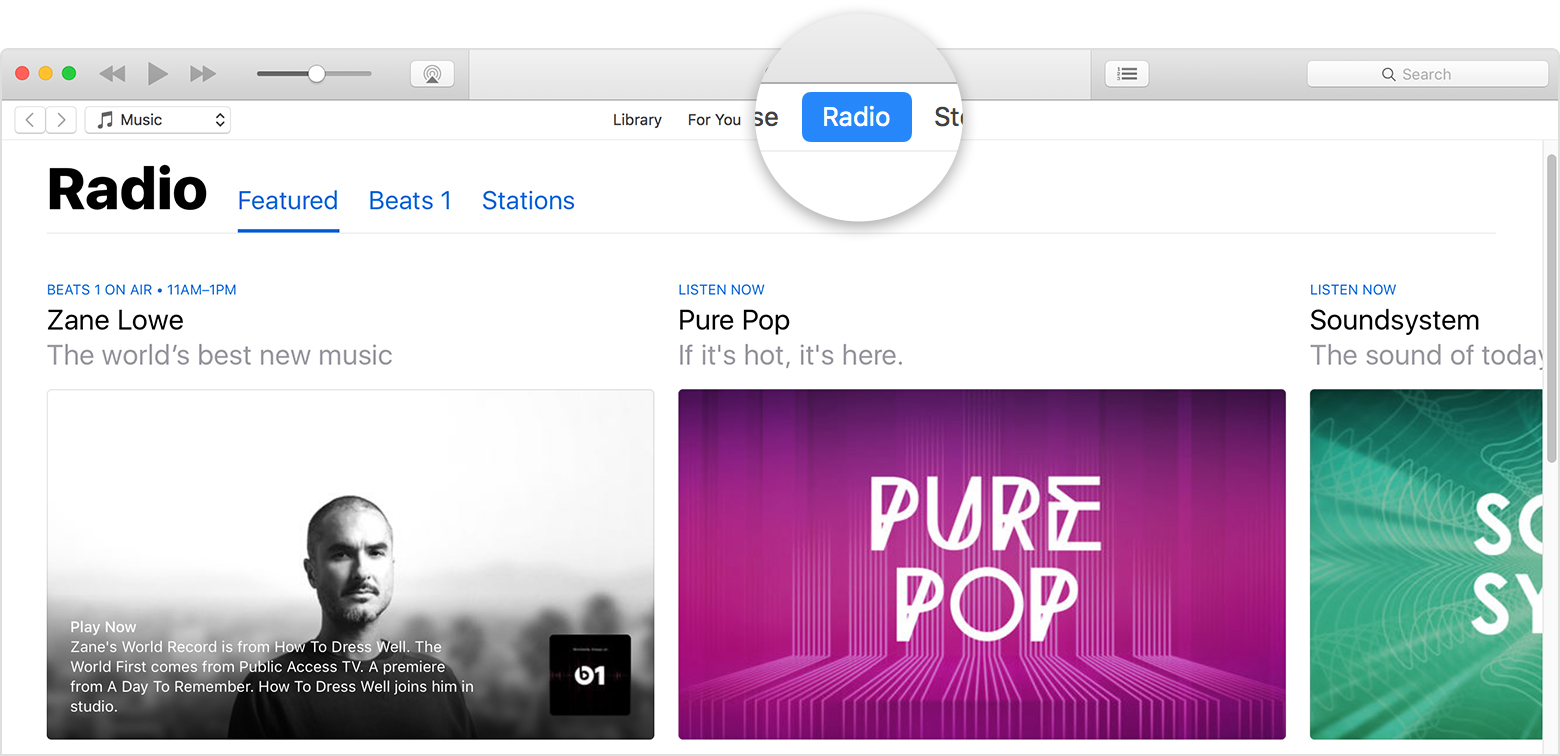Click the Rewind skip icon
The height and width of the screenshot is (756, 1560).
pos(111,73)
